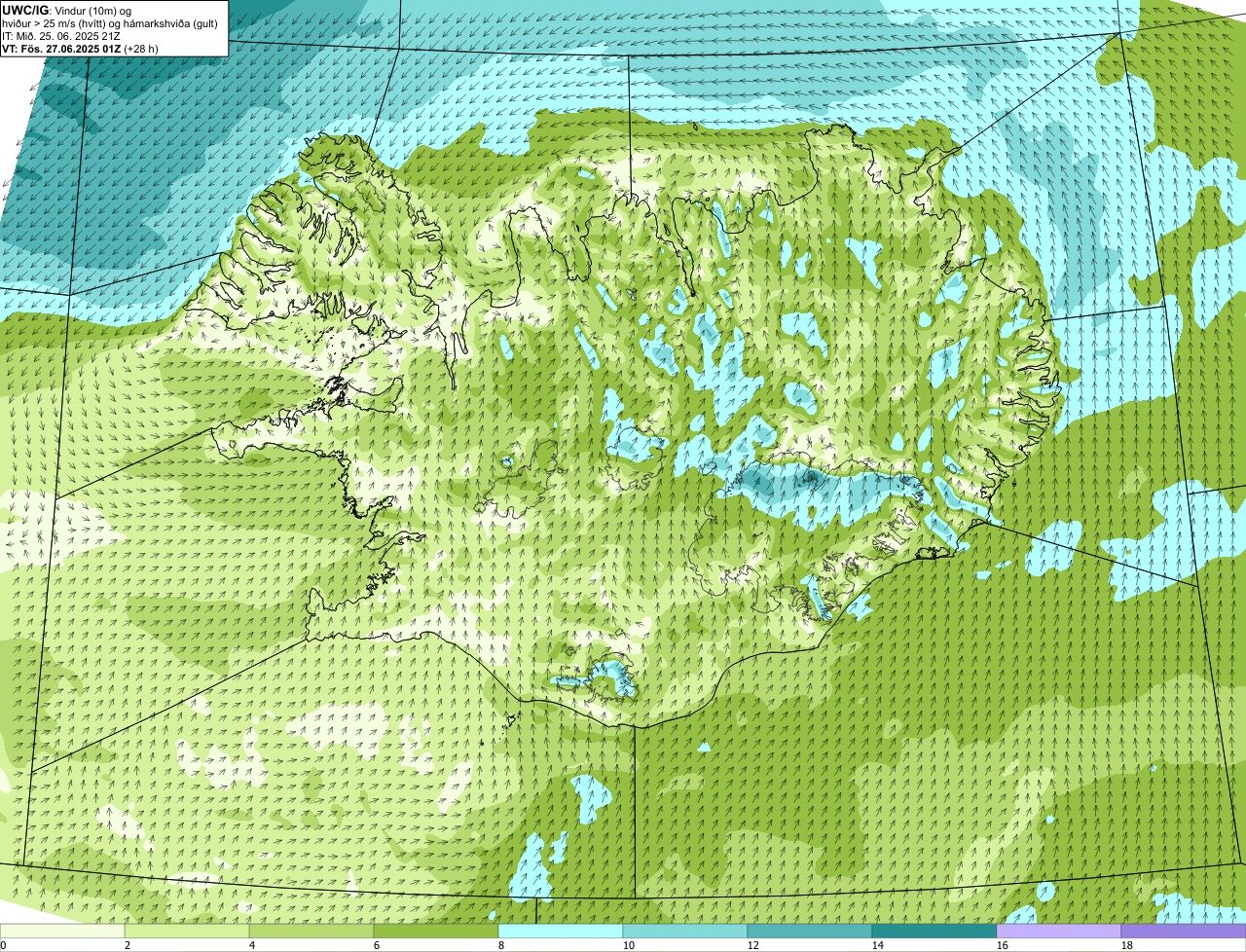1246x952 pixels.
Task: Click the "6" label on the color scale
Action: (x=377, y=945)
